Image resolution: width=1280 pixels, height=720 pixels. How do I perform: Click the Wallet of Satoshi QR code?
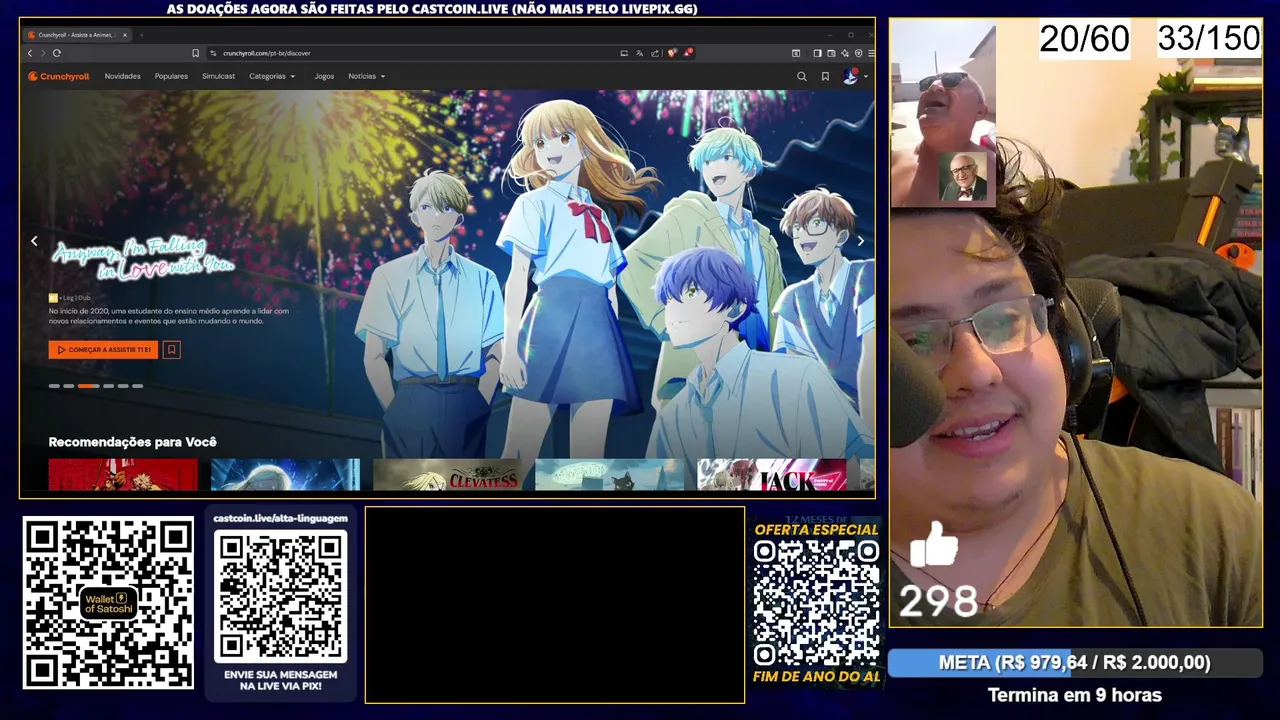(x=108, y=602)
